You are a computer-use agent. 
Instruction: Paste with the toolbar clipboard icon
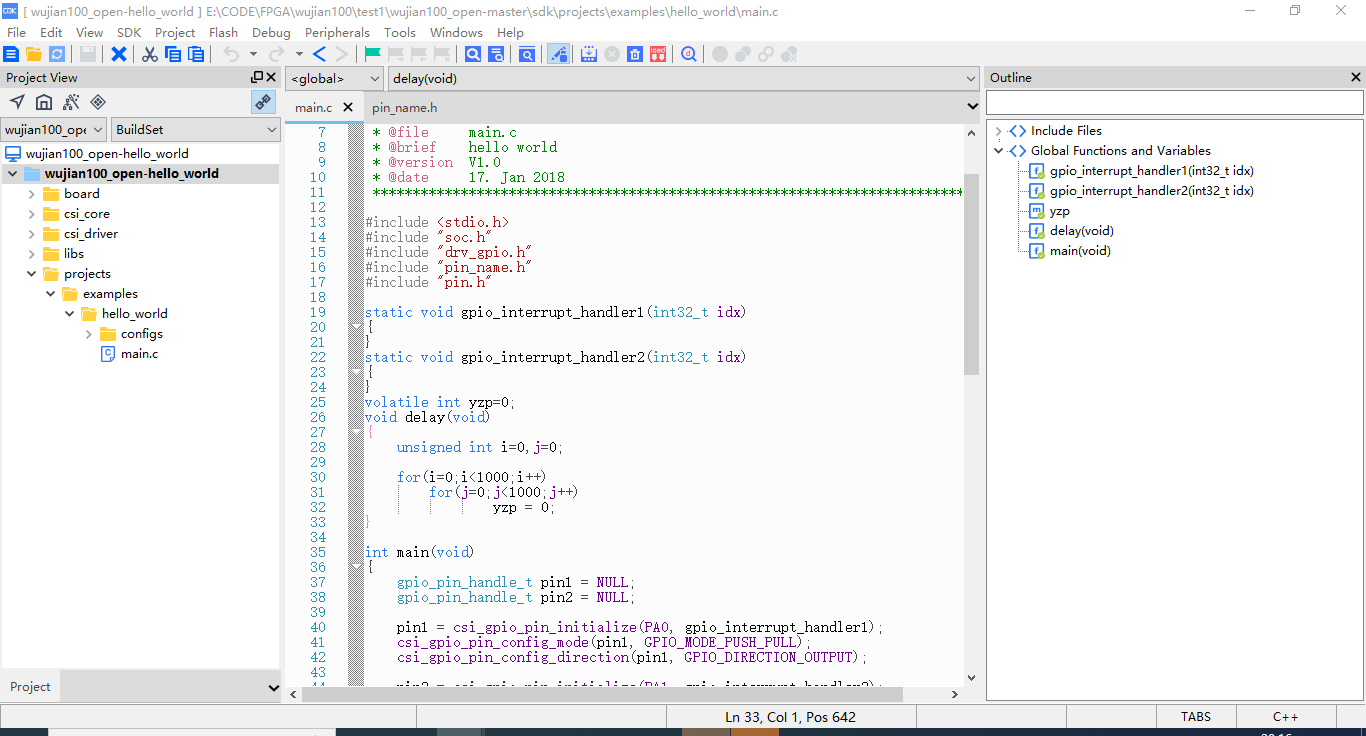[x=195, y=54]
